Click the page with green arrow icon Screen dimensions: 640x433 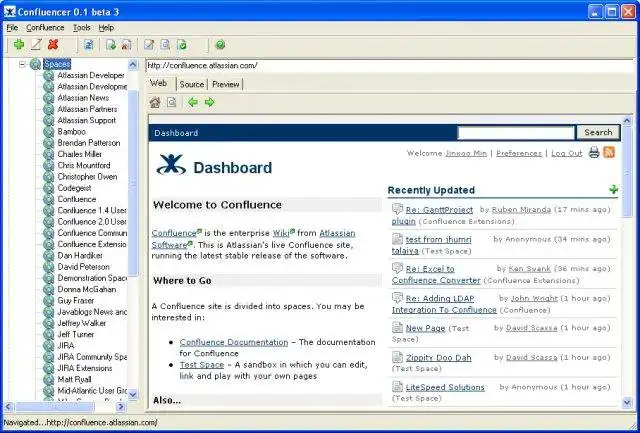pyautogui.click(x=110, y=44)
